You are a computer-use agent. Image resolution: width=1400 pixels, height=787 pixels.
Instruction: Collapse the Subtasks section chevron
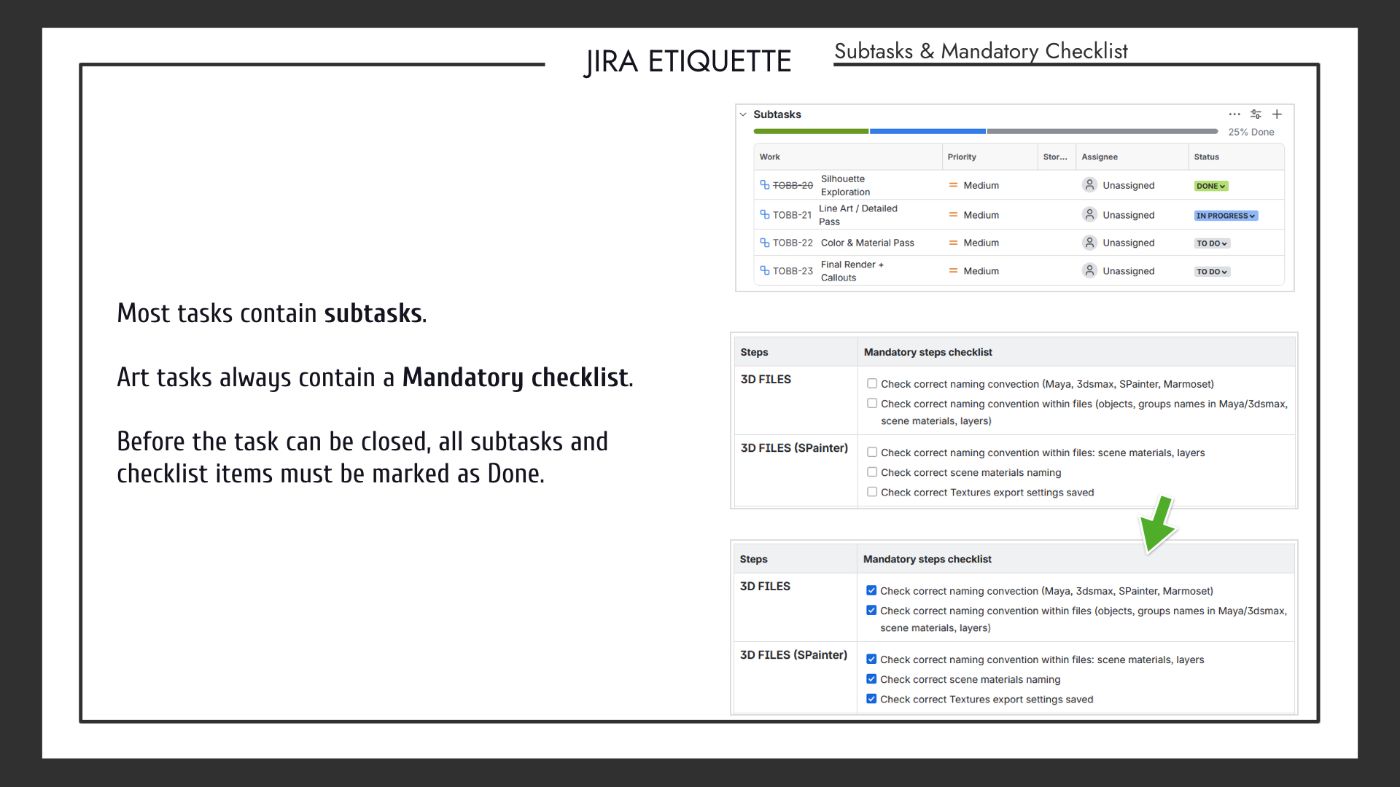[743, 114]
